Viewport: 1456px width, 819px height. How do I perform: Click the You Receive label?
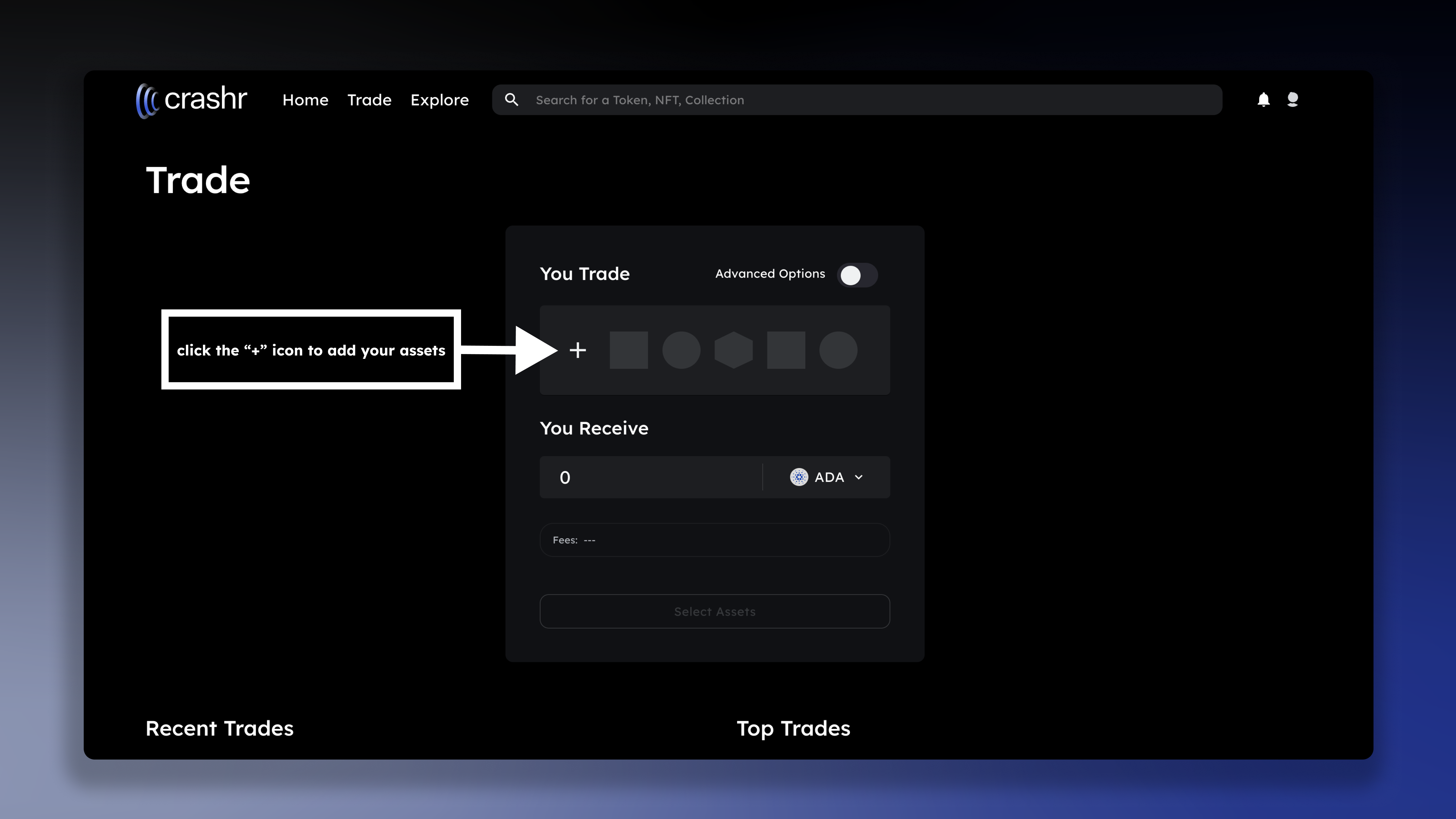click(x=594, y=428)
